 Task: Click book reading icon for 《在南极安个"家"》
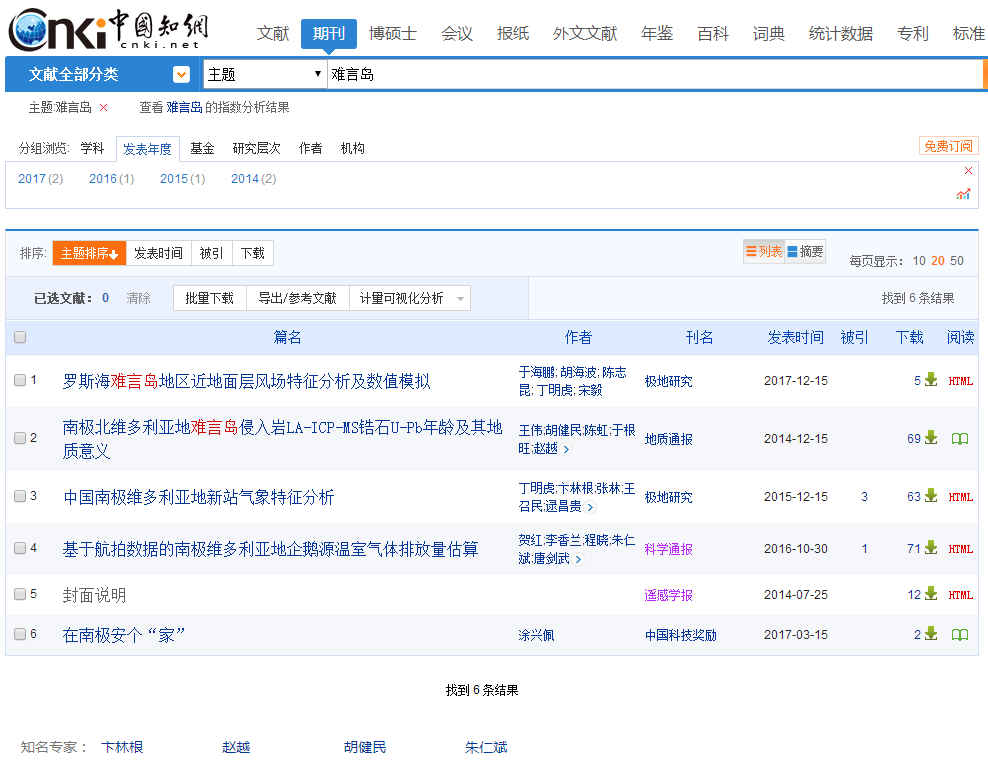click(959, 634)
